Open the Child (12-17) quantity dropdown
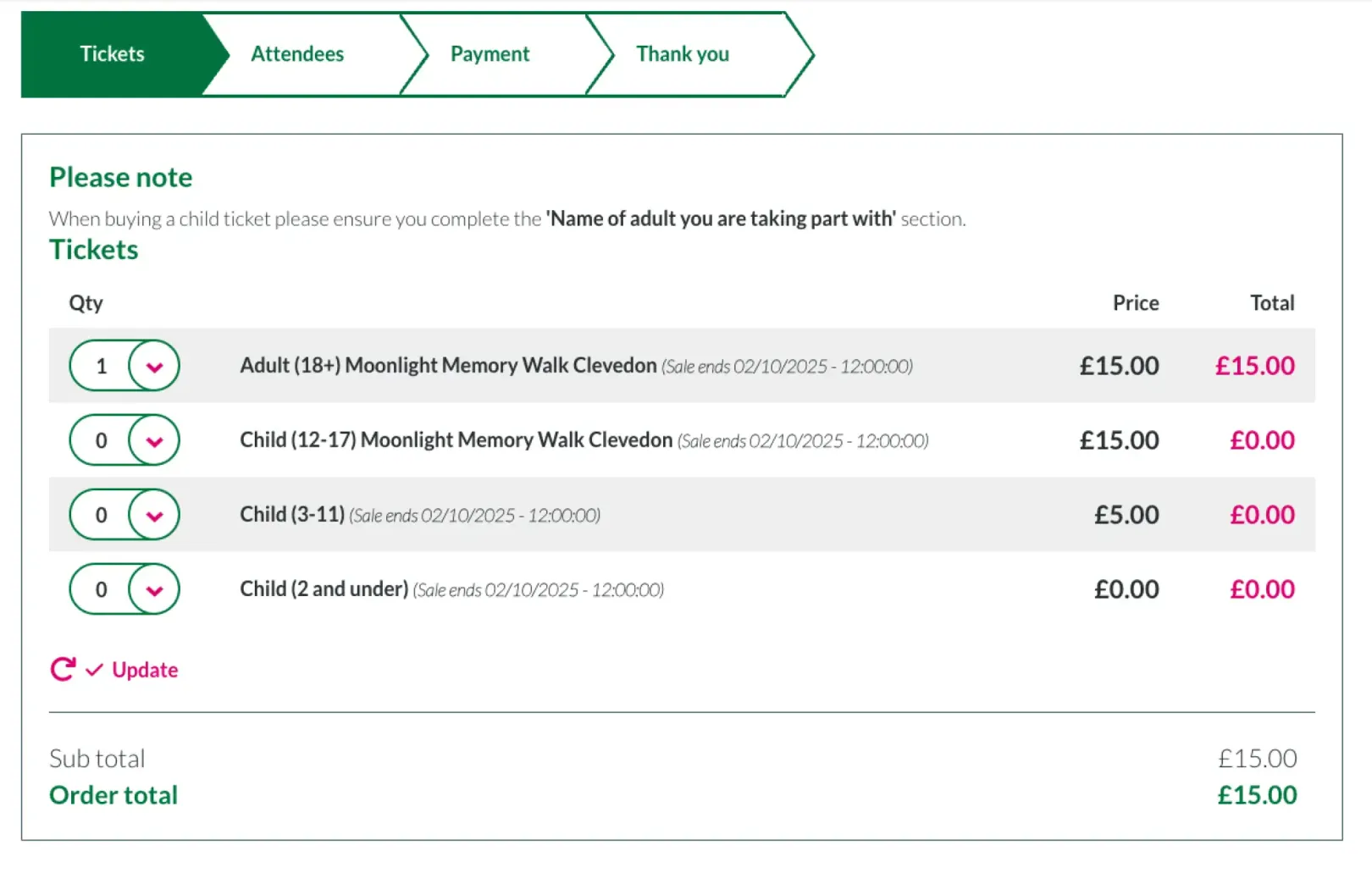 (x=124, y=440)
